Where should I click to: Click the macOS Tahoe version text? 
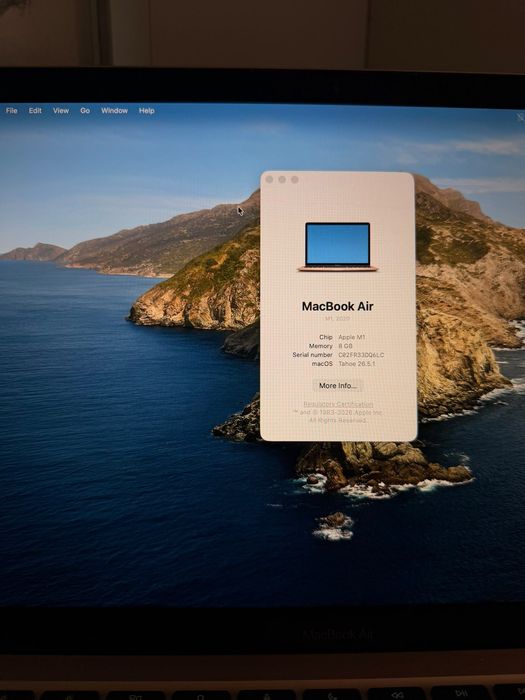(x=357, y=364)
